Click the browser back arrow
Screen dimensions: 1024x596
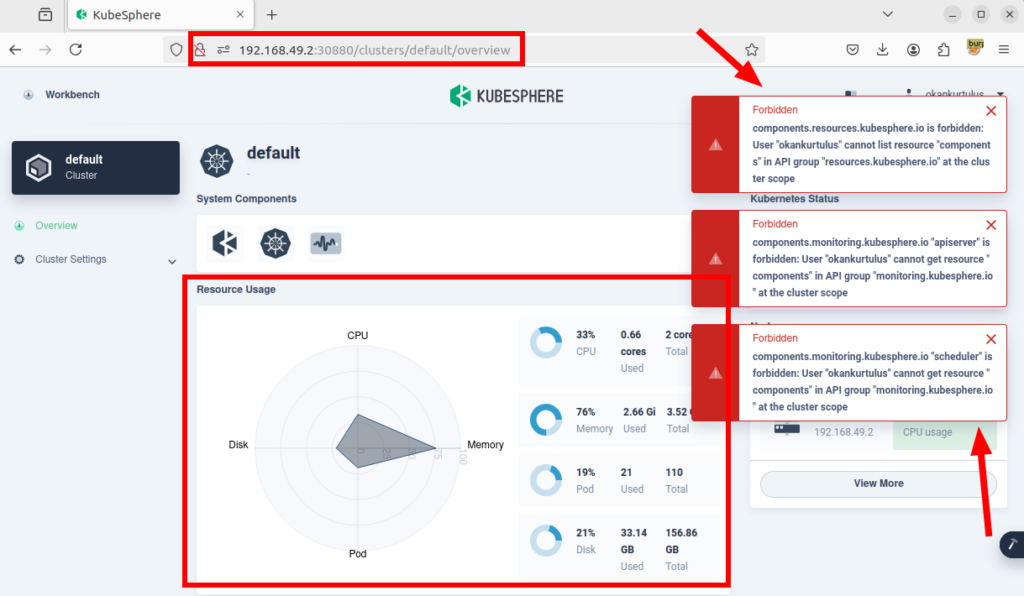tap(16, 50)
